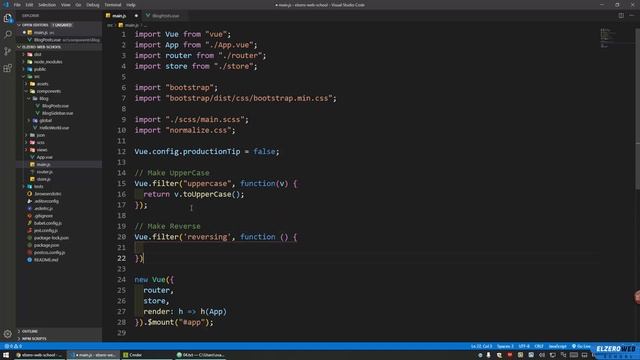The image size is (640, 360).
Task: Start the Go Live server
Action: tap(581, 346)
